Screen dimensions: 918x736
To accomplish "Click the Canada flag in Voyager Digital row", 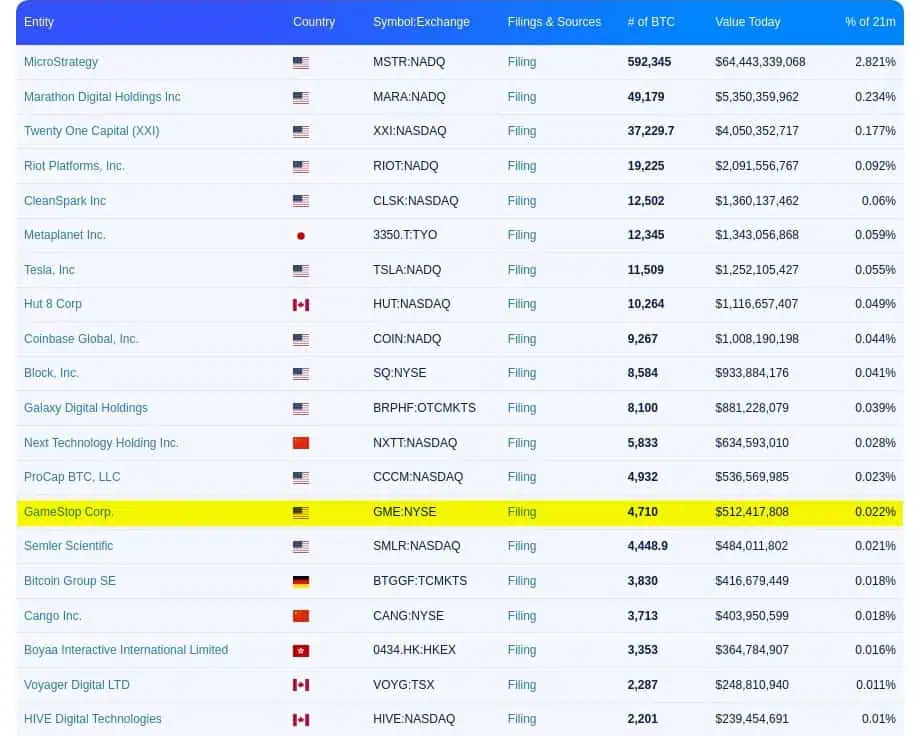I will click(x=301, y=685).
